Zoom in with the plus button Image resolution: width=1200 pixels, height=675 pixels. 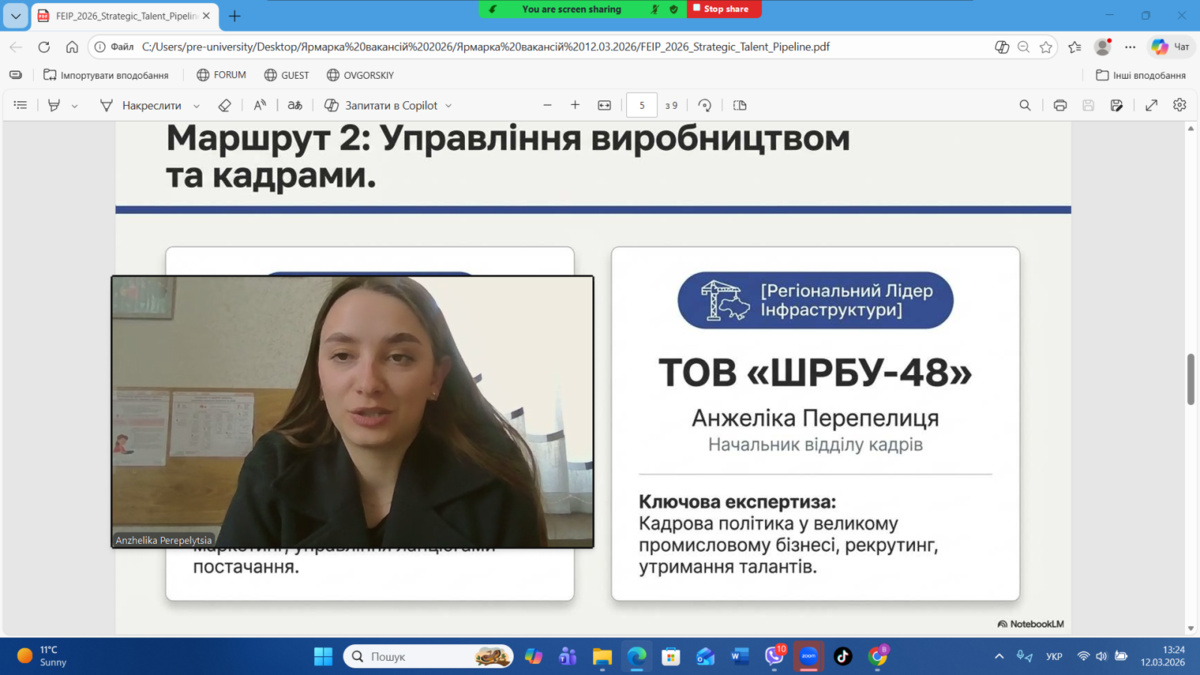point(575,105)
